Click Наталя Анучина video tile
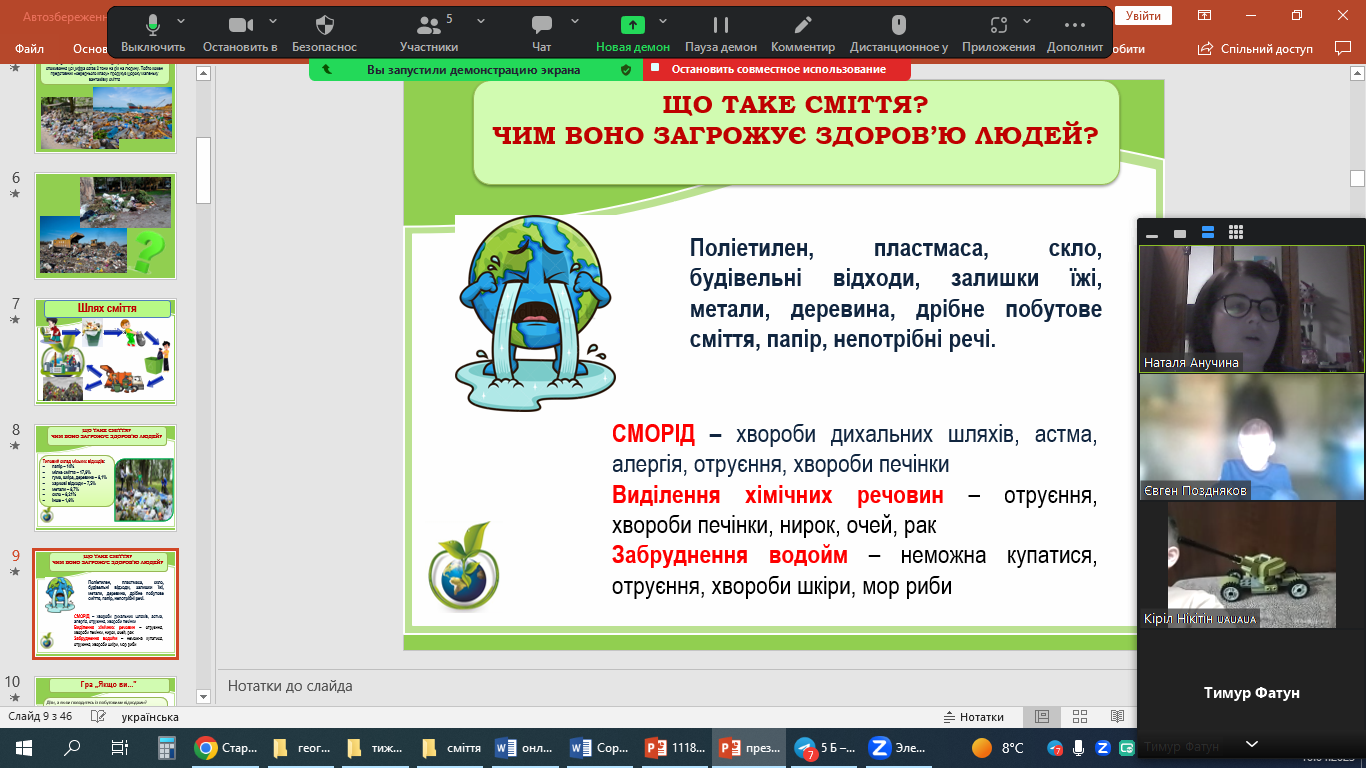 click(1252, 308)
